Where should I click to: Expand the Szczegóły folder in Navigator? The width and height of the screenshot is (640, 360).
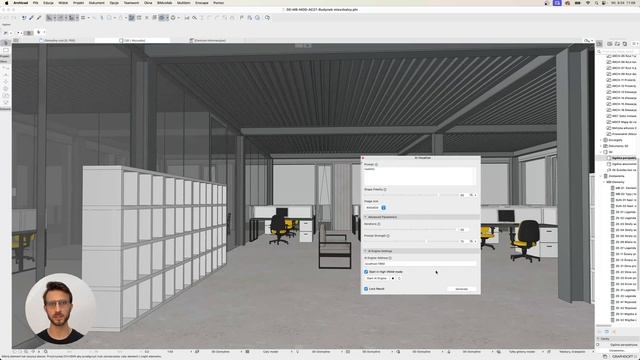coord(601,140)
